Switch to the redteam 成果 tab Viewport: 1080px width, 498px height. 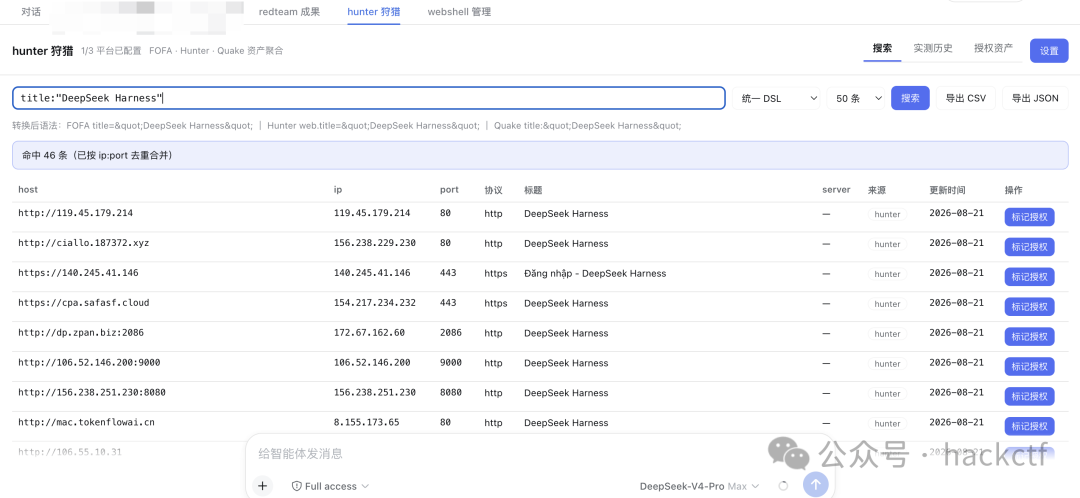pyautogui.click(x=289, y=12)
